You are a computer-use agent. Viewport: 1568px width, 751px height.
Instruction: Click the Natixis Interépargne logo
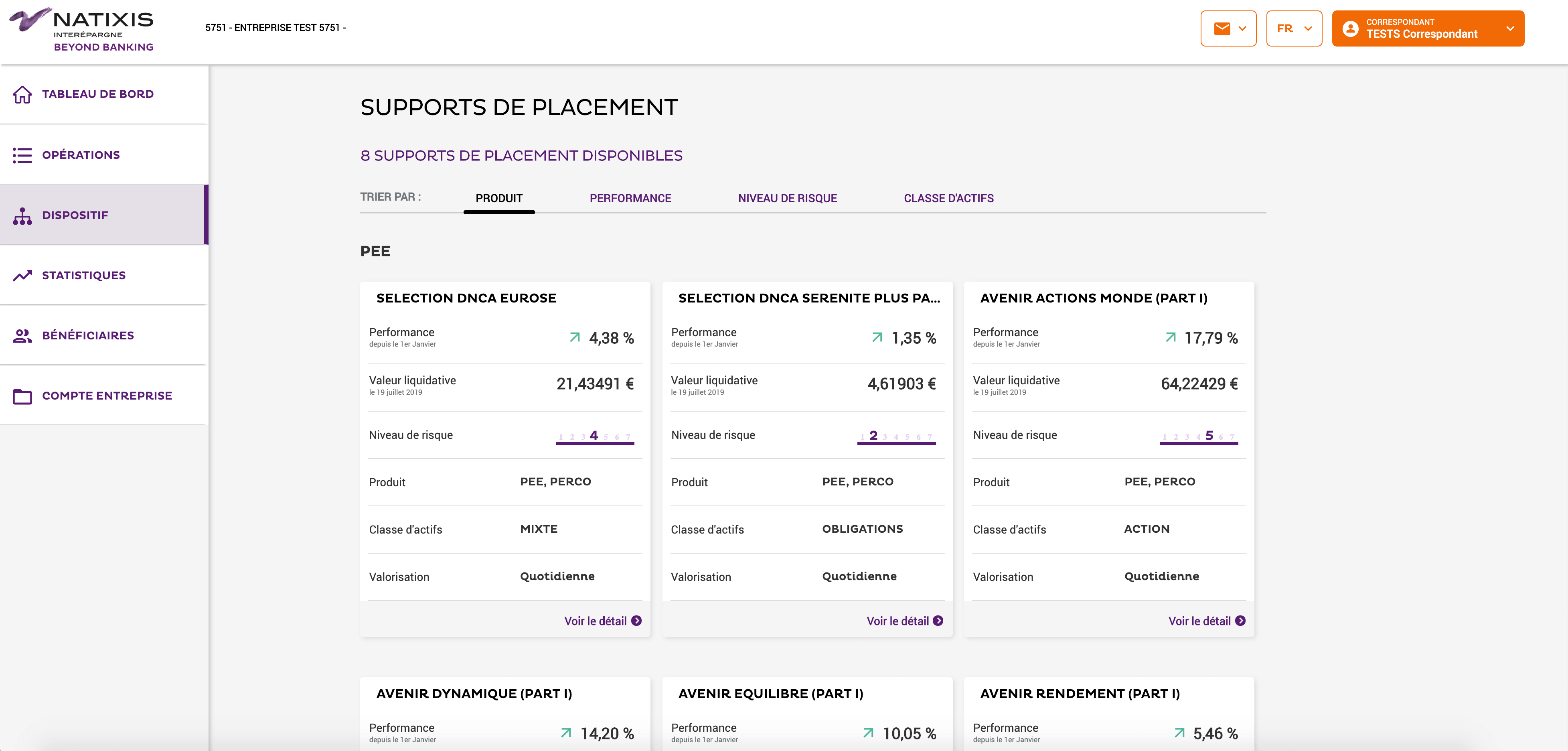81,28
